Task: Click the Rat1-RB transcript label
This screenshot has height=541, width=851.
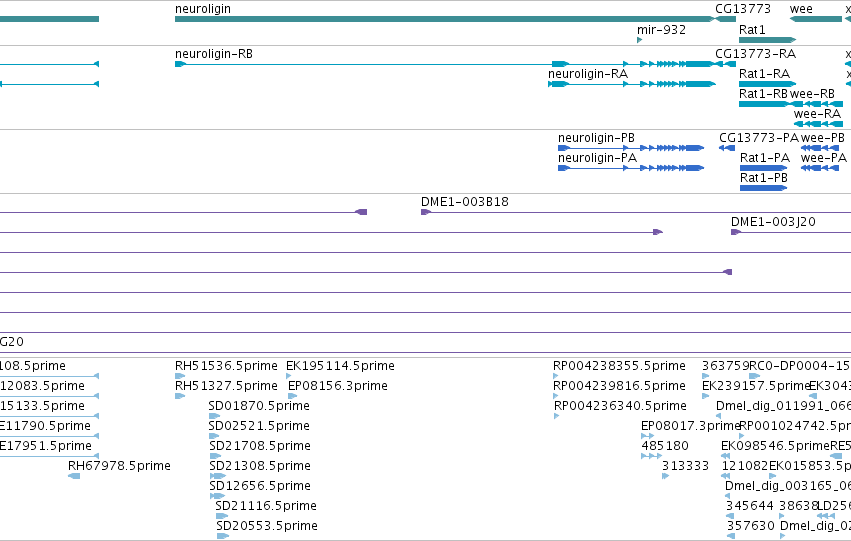Action: 763,93
